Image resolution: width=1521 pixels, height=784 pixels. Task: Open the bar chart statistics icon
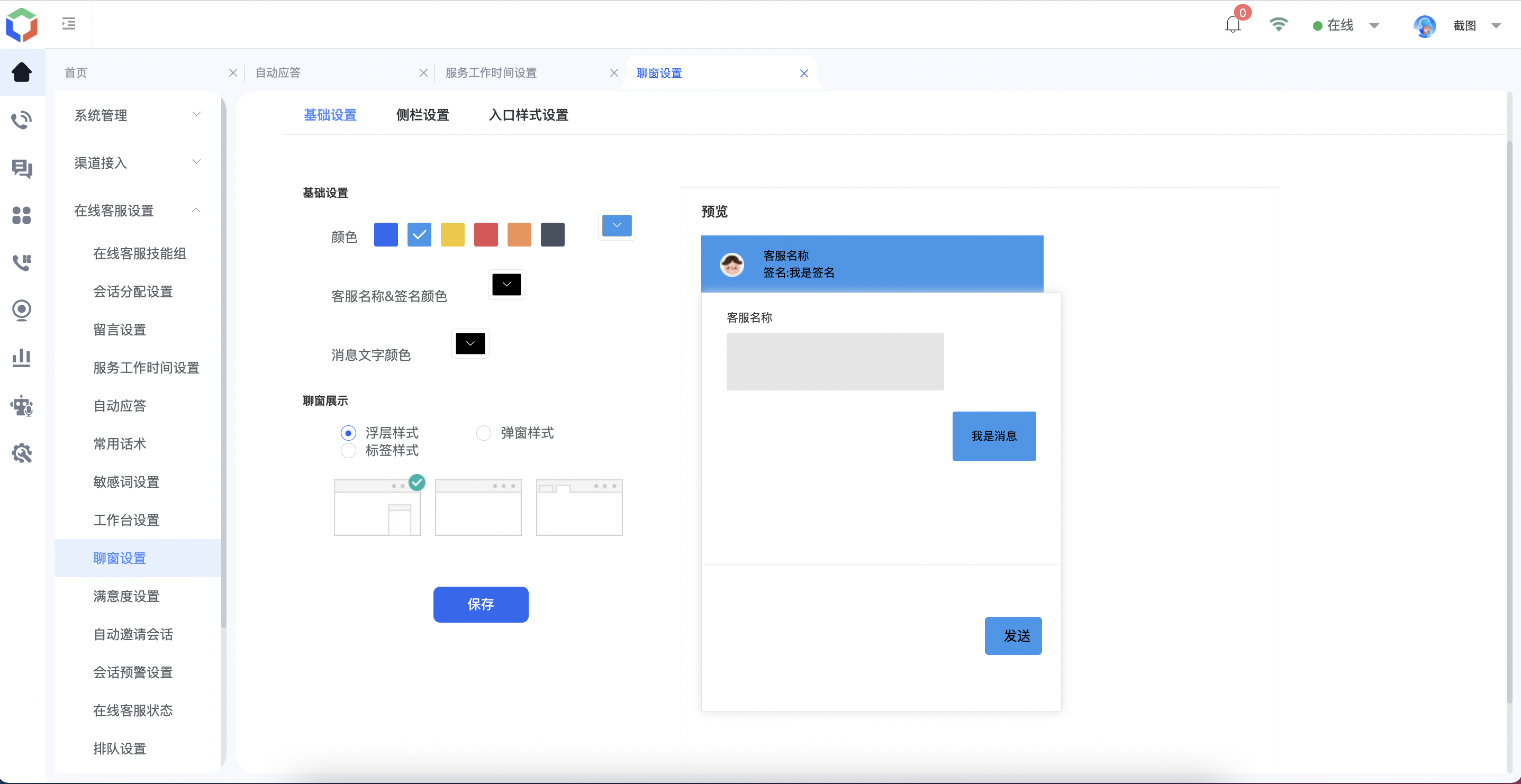tap(22, 358)
